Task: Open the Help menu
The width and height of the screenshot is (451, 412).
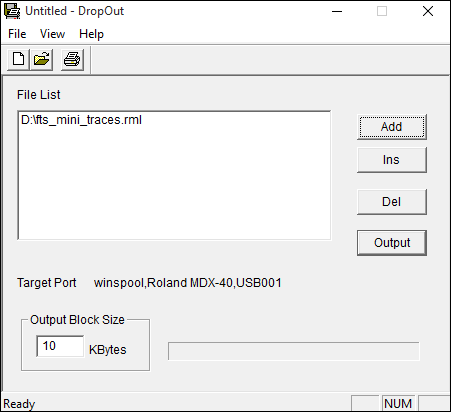Action: point(91,34)
